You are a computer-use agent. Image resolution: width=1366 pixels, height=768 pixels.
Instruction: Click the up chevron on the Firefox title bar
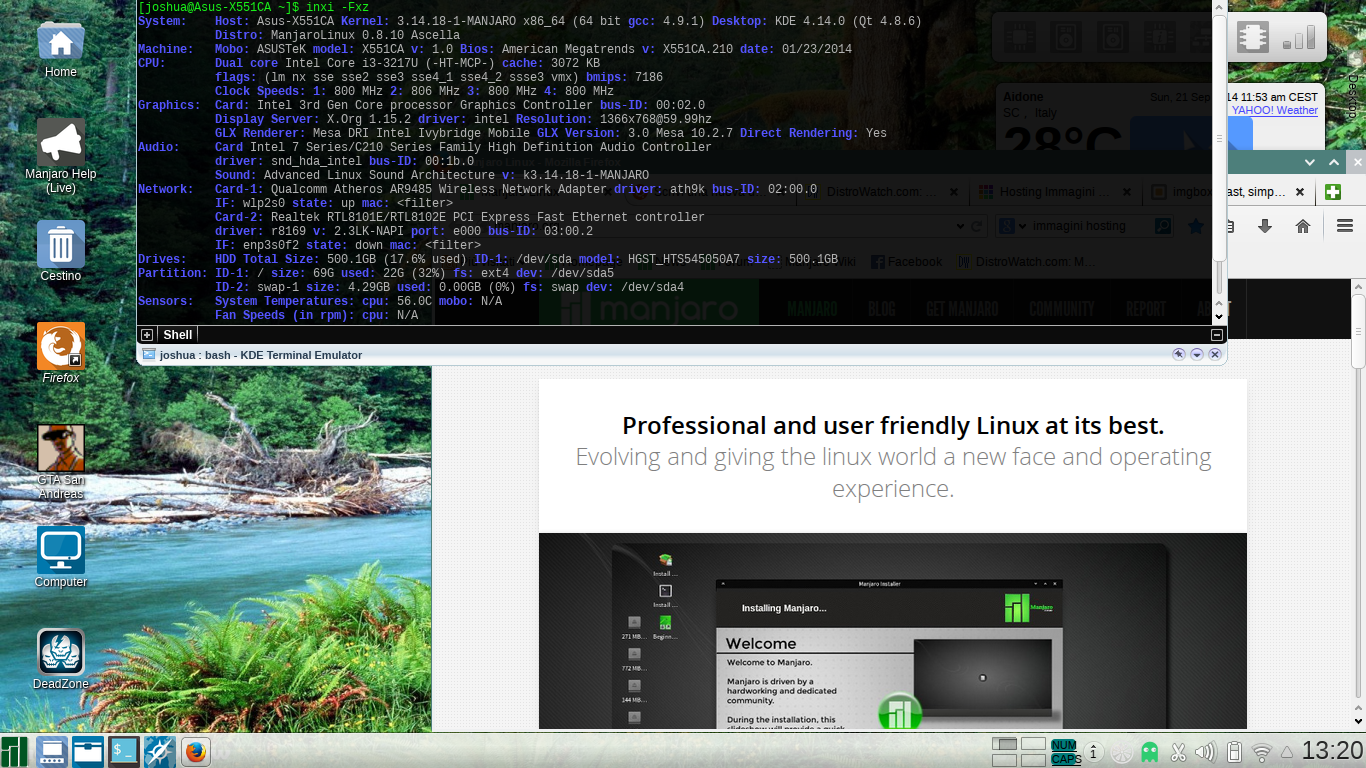coord(1334,162)
